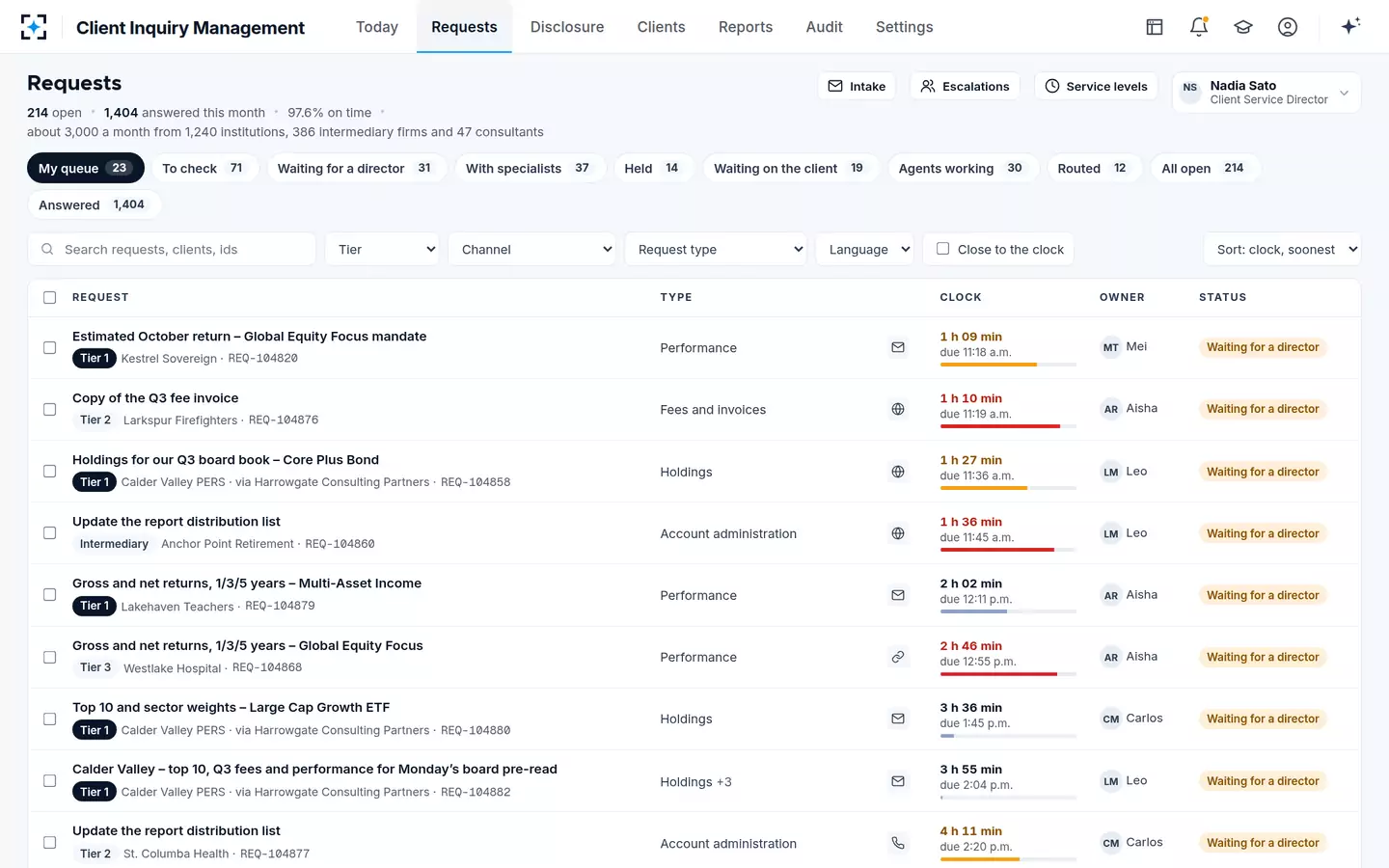This screenshot has width=1389, height=868.
Task: Open the user account profile icon
Action: [1288, 27]
